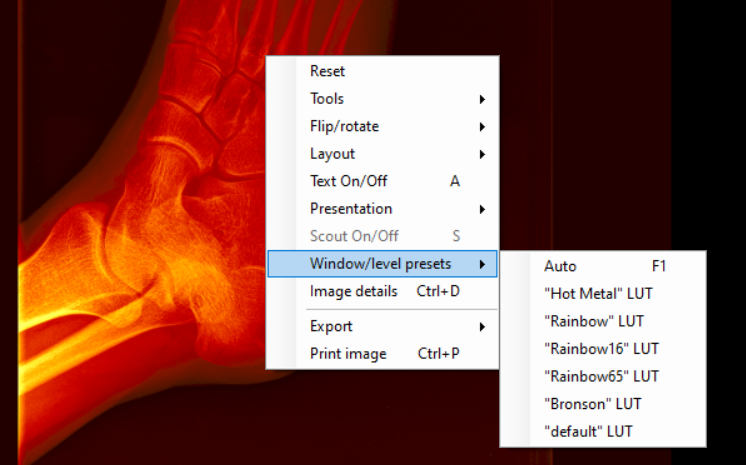Screen dimensions: 746x465
Task: Apply the "Bronson" LUT
Action: [x=603, y=404]
